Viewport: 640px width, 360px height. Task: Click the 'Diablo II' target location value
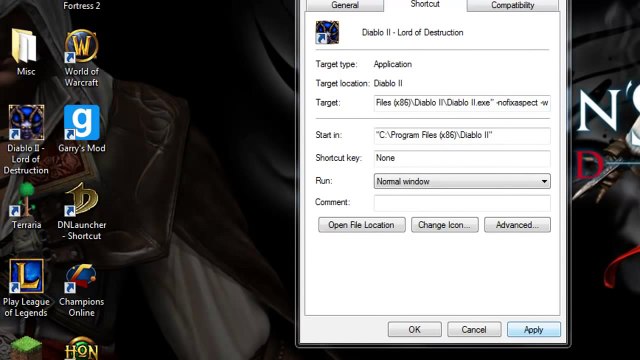click(388, 83)
